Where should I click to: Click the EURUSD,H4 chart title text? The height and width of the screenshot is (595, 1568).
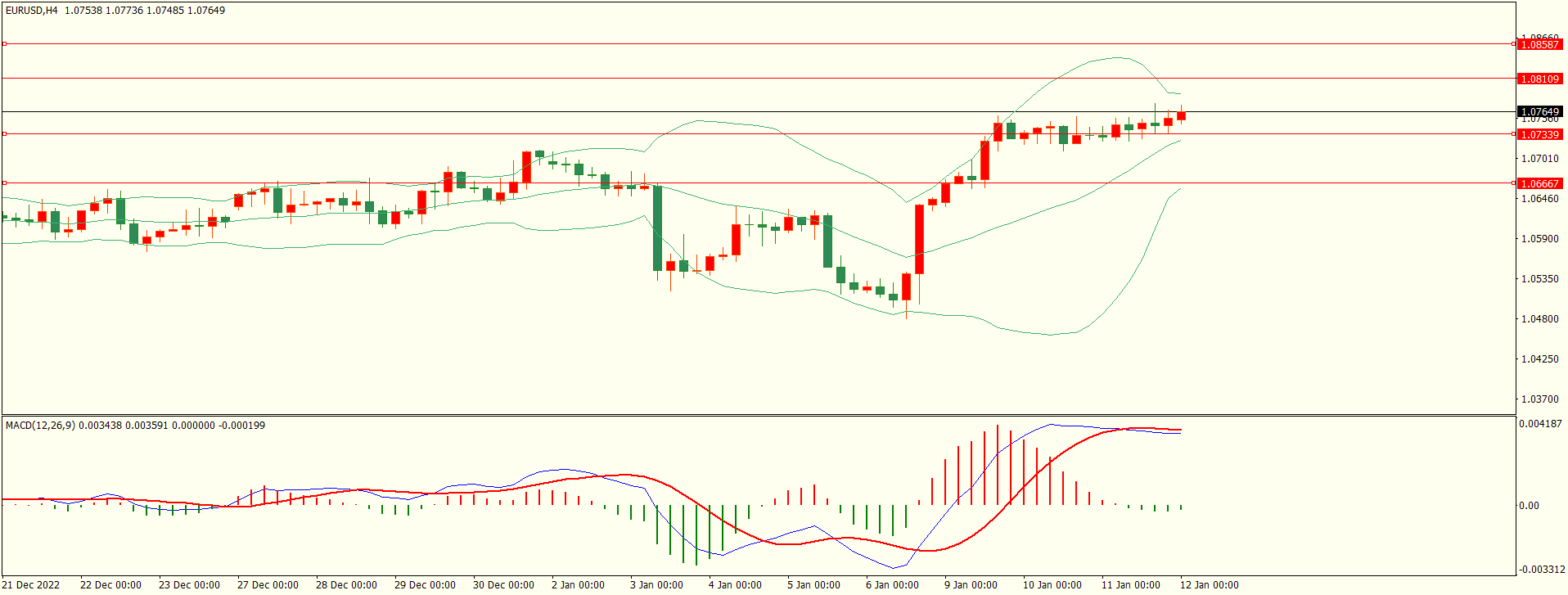[32, 11]
